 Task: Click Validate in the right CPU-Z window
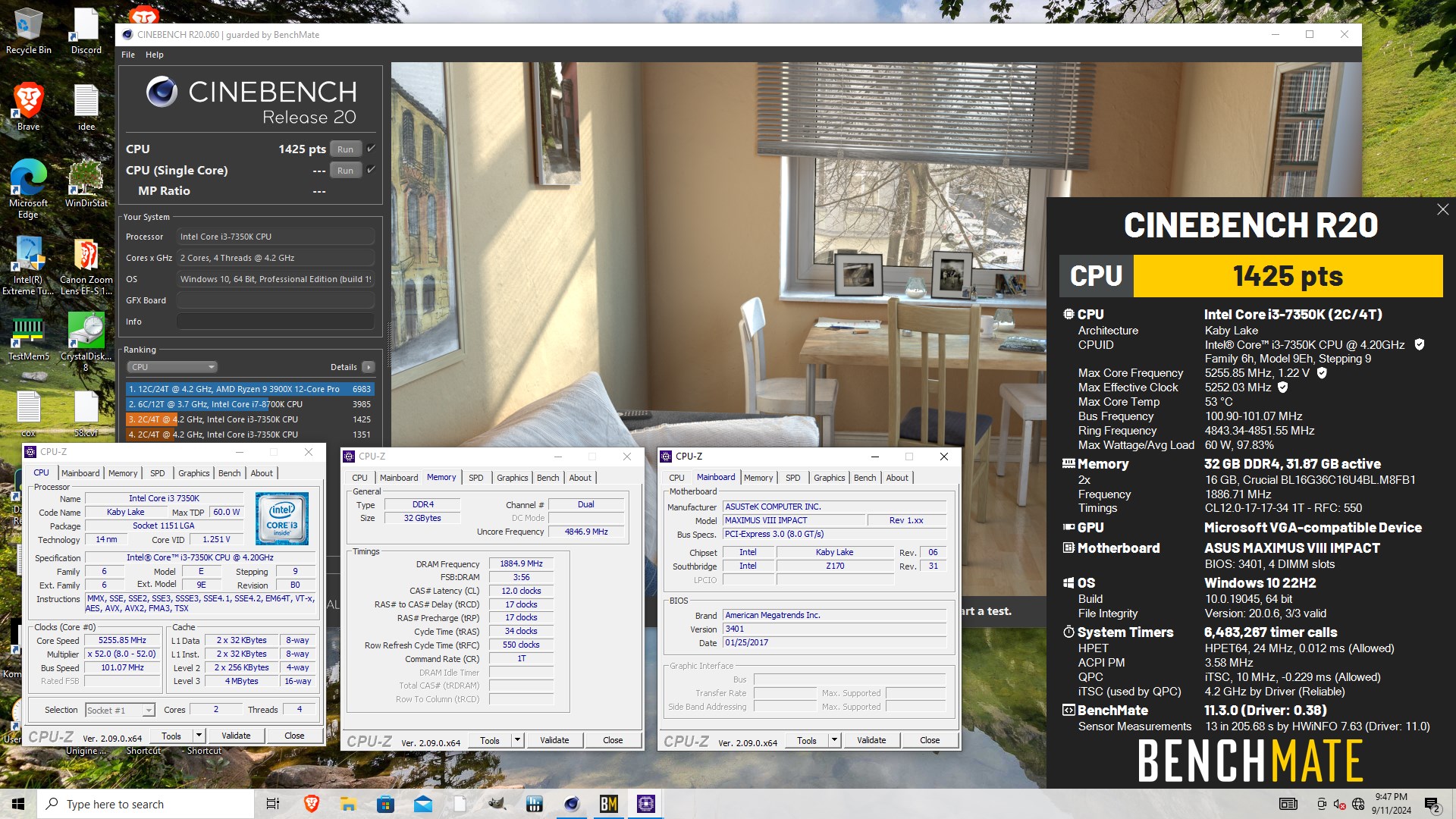coord(871,740)
